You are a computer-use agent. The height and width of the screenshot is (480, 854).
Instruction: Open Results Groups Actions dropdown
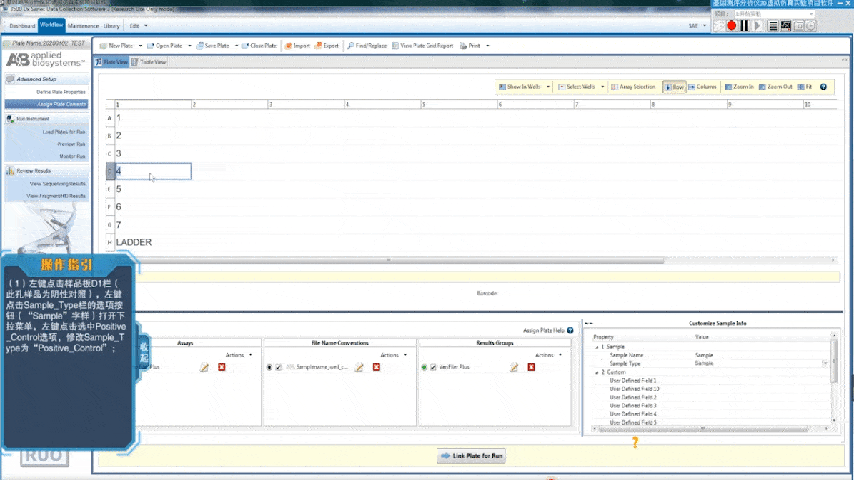[548, 355]
